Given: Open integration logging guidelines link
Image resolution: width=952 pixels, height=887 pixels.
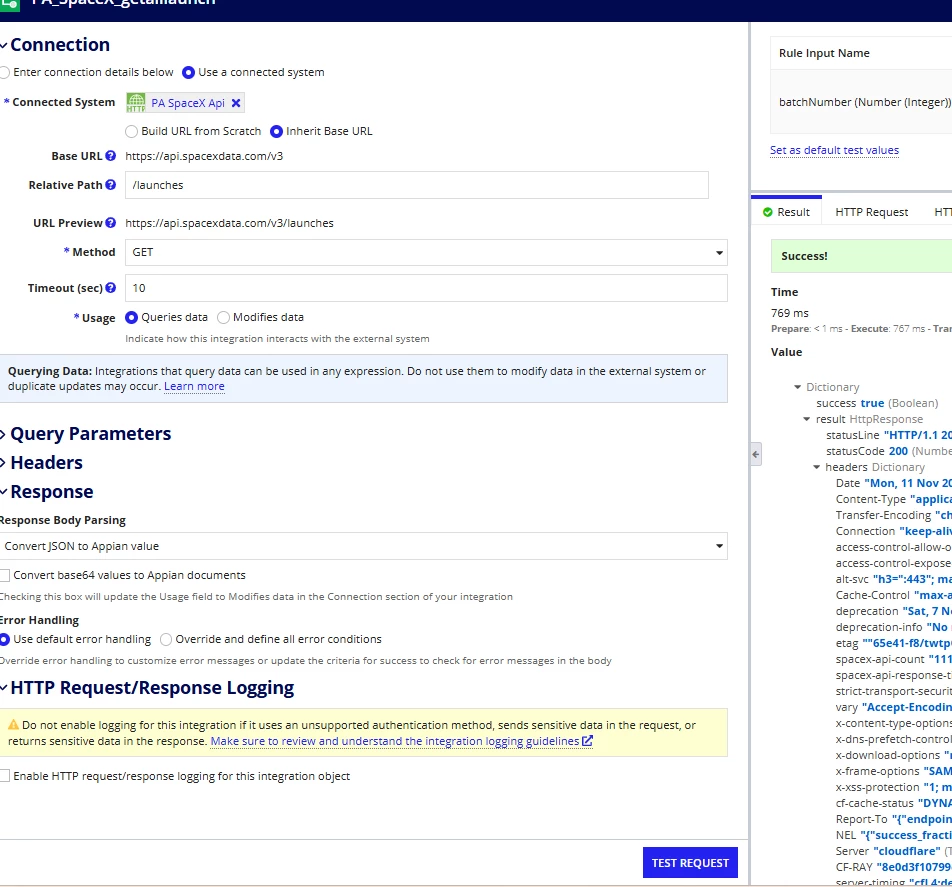Looking at the screenshot, I should point(395,741).
